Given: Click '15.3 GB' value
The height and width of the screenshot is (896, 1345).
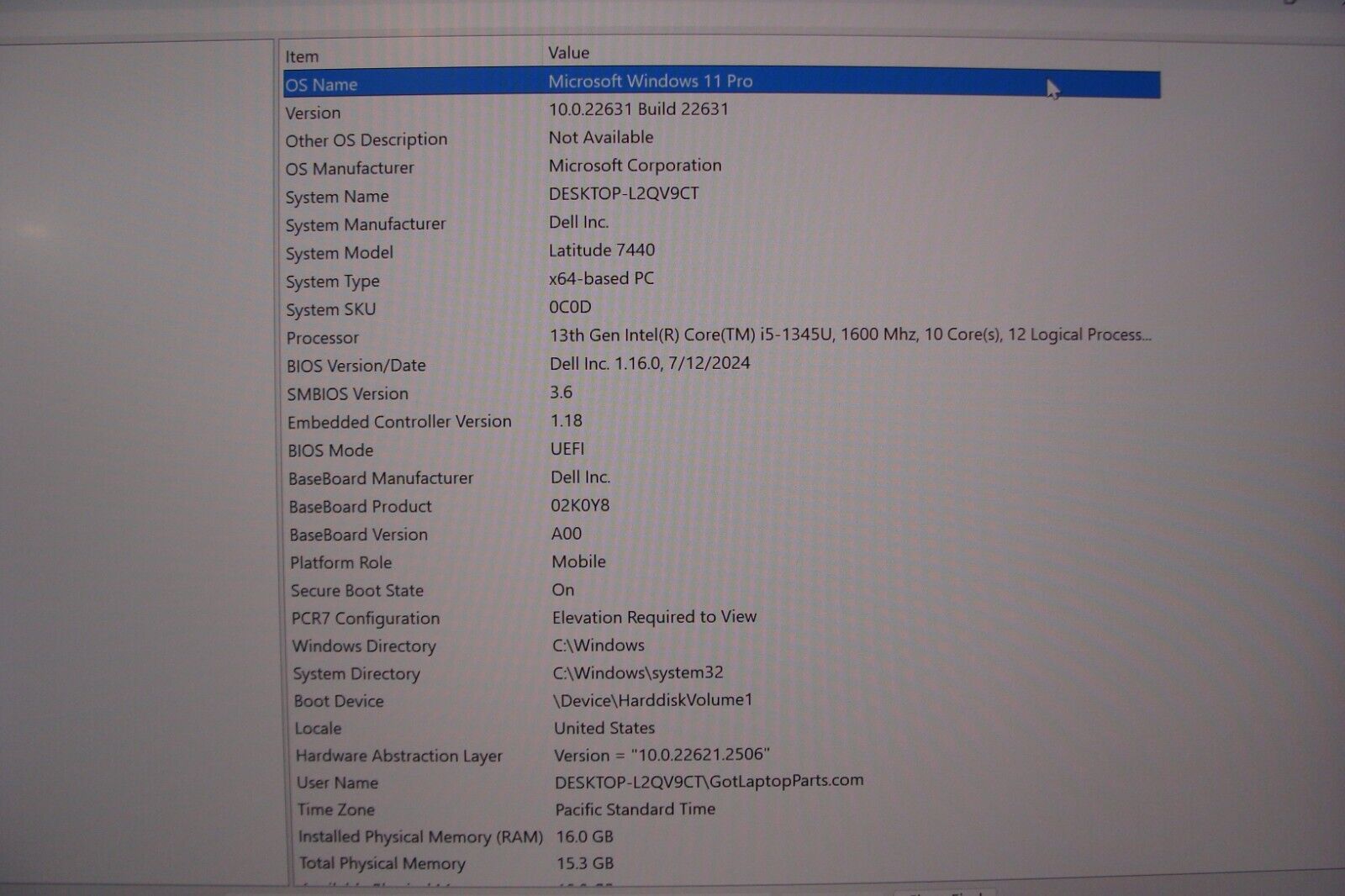Looking at the screenshot, I should (585, 864).
